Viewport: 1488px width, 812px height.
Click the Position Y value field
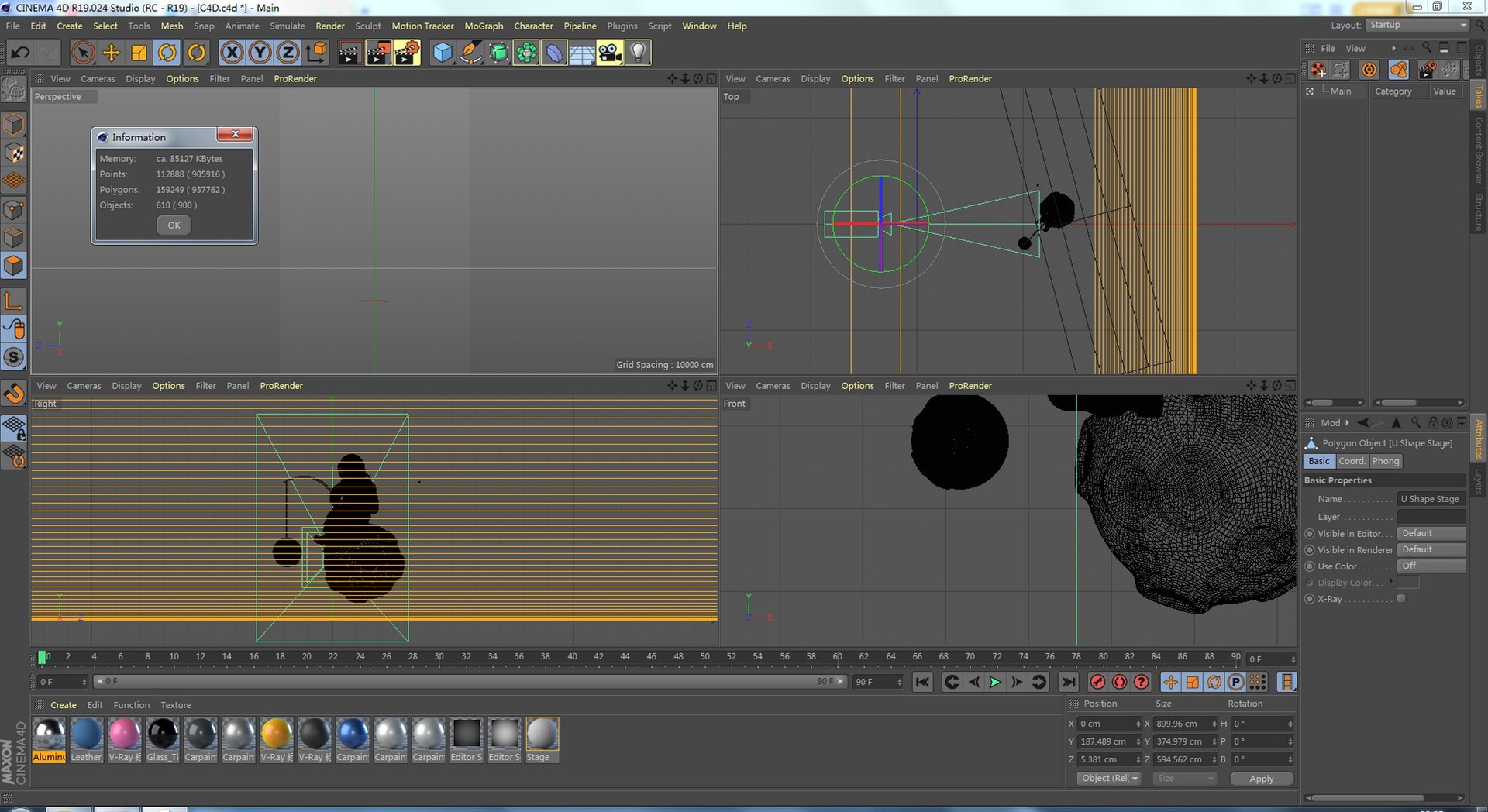click(1110, 741)
